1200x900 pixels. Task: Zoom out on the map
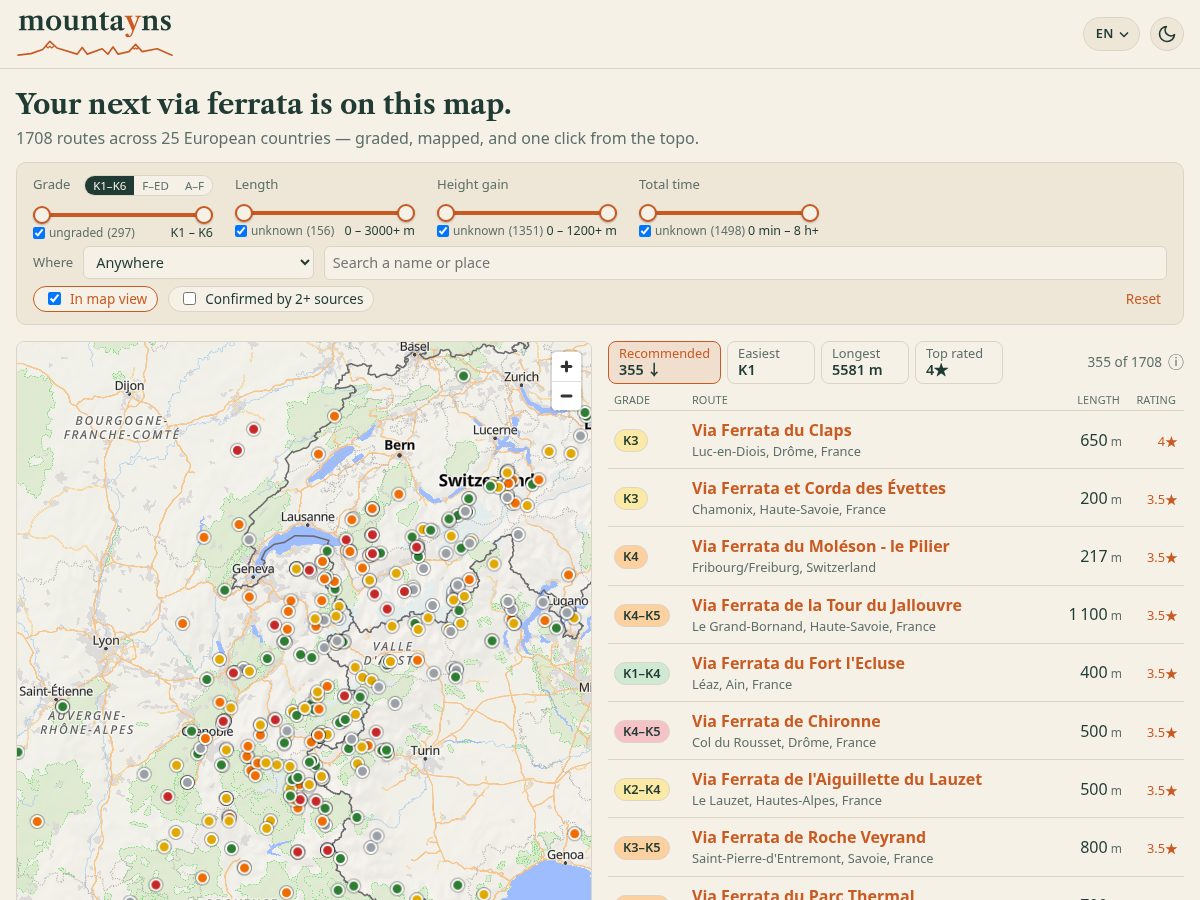click(x=566, y=396)
